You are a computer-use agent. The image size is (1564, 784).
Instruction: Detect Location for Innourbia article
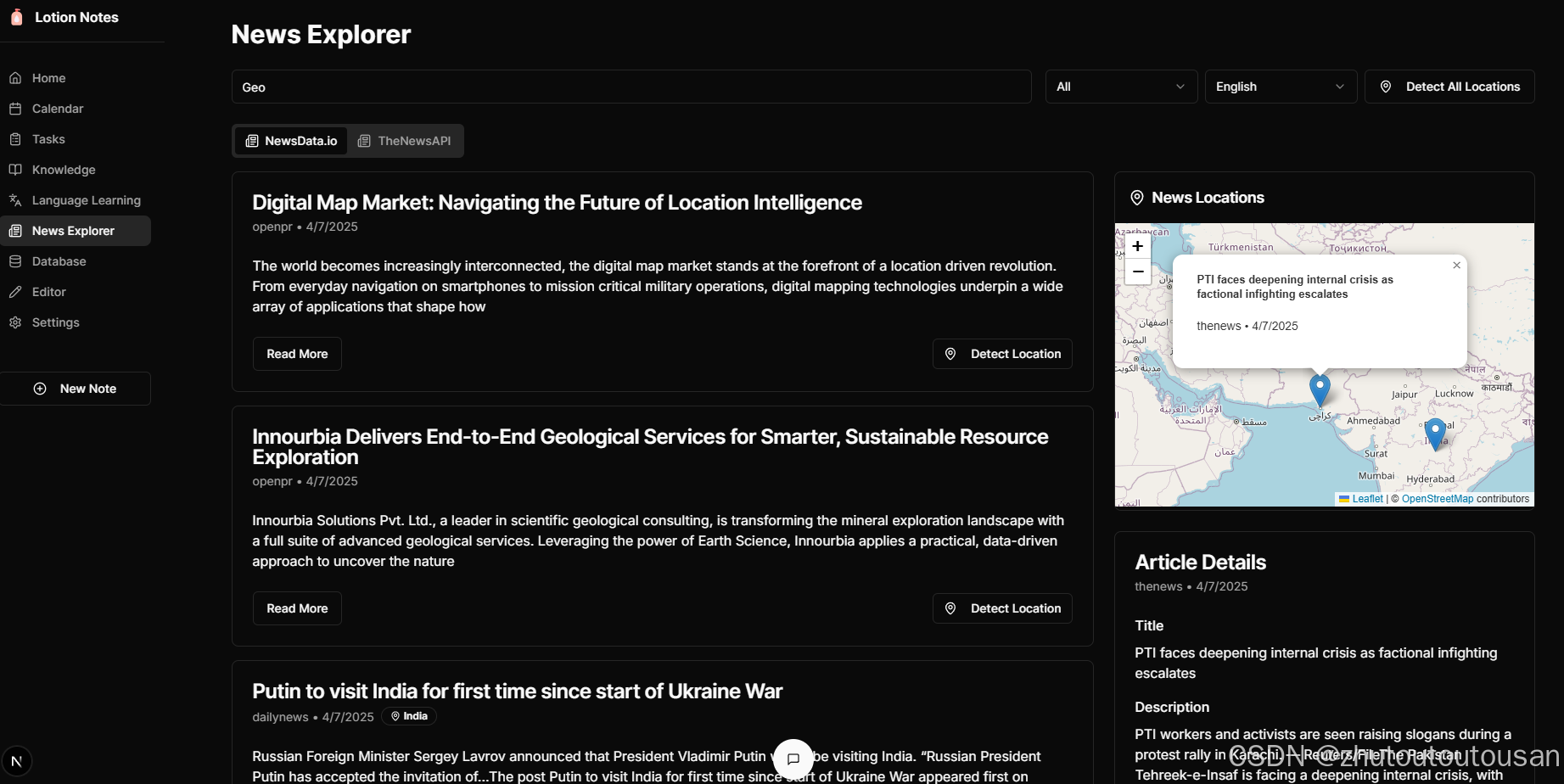click(1002, 608)
